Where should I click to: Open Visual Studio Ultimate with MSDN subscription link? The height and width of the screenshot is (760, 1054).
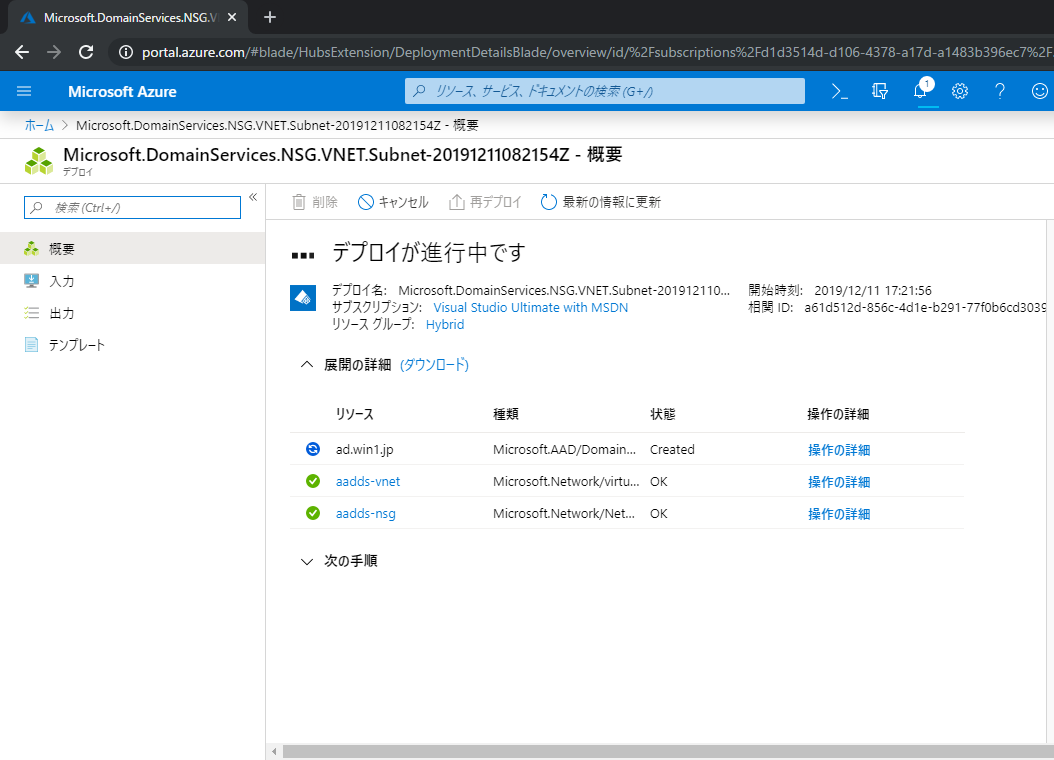coord(530,308)
